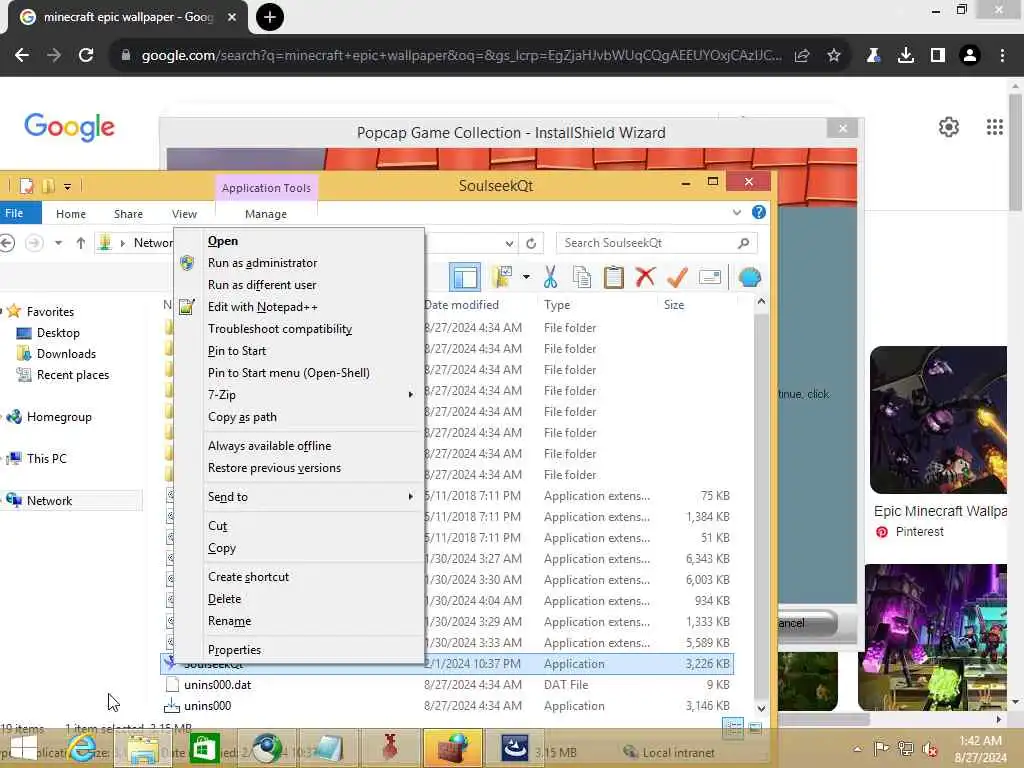Click the Google logo

point(69,127)
